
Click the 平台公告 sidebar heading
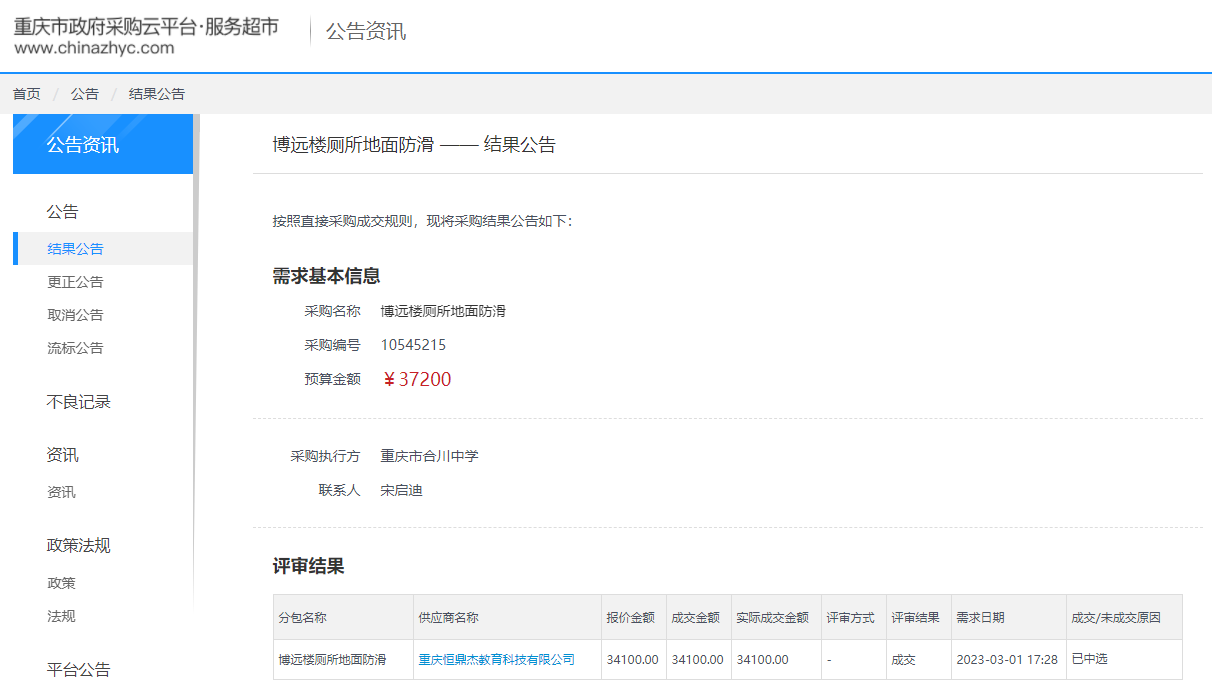[x=79, y=670]
